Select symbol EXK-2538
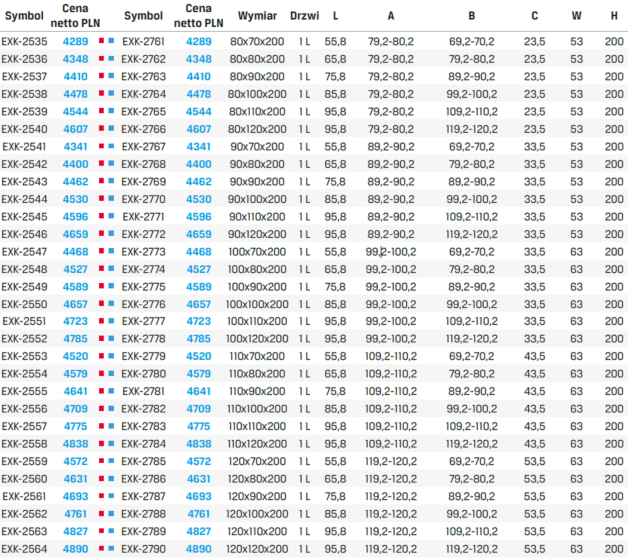The width and height of the screenshot is (628, 560). [x=24, y=94]
